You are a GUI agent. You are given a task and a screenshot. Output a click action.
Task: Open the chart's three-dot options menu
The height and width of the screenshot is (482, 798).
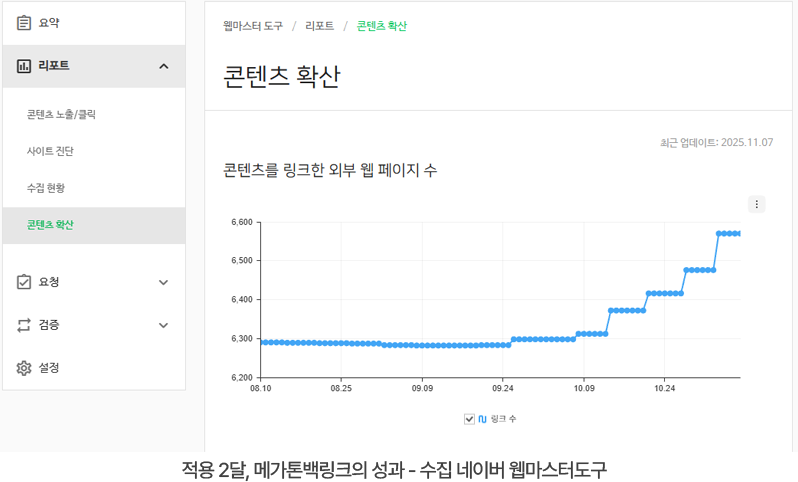point(757,204)
